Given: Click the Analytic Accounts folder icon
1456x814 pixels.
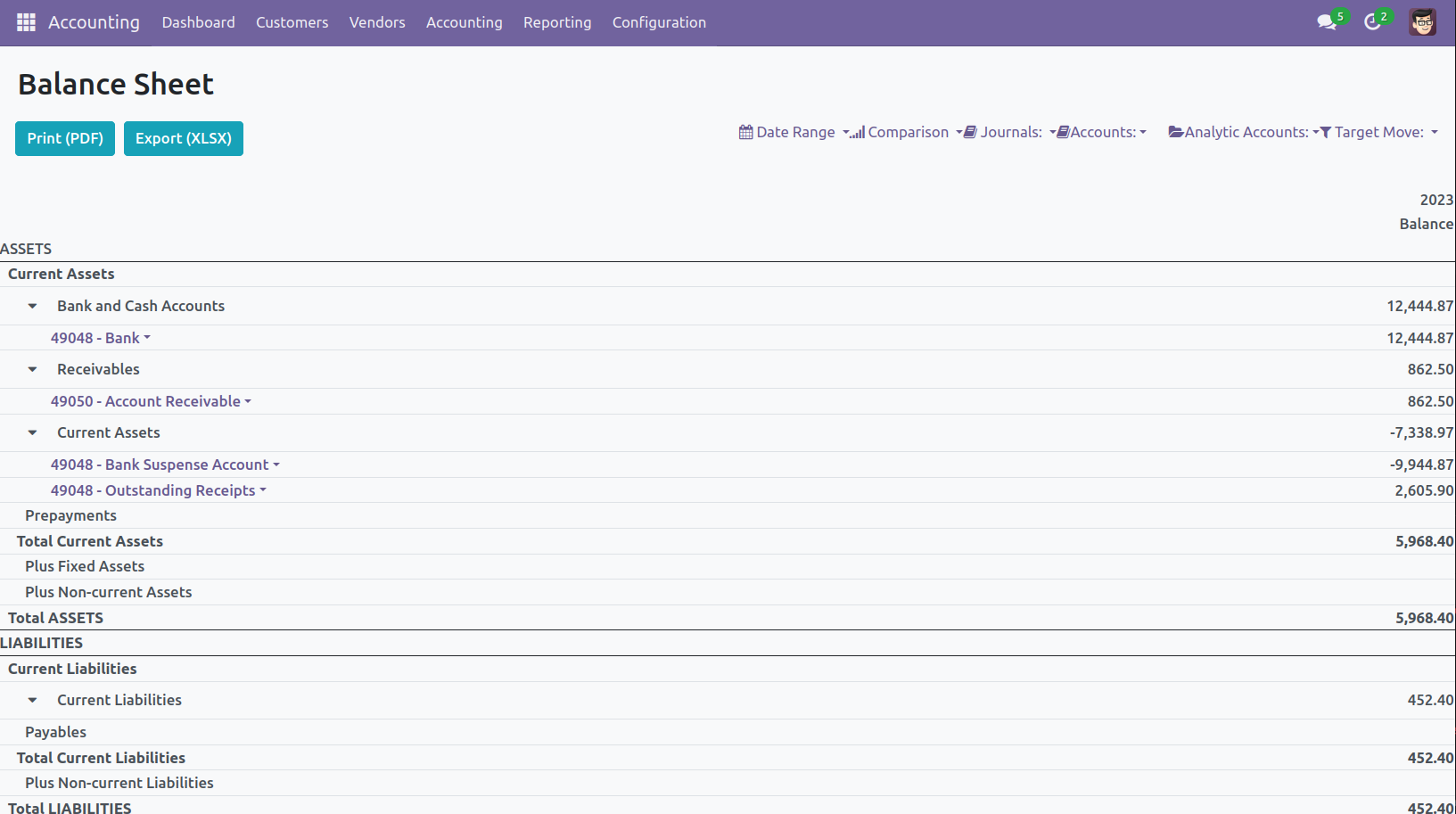Looking at the screenshot, I should coord(1176,132).
